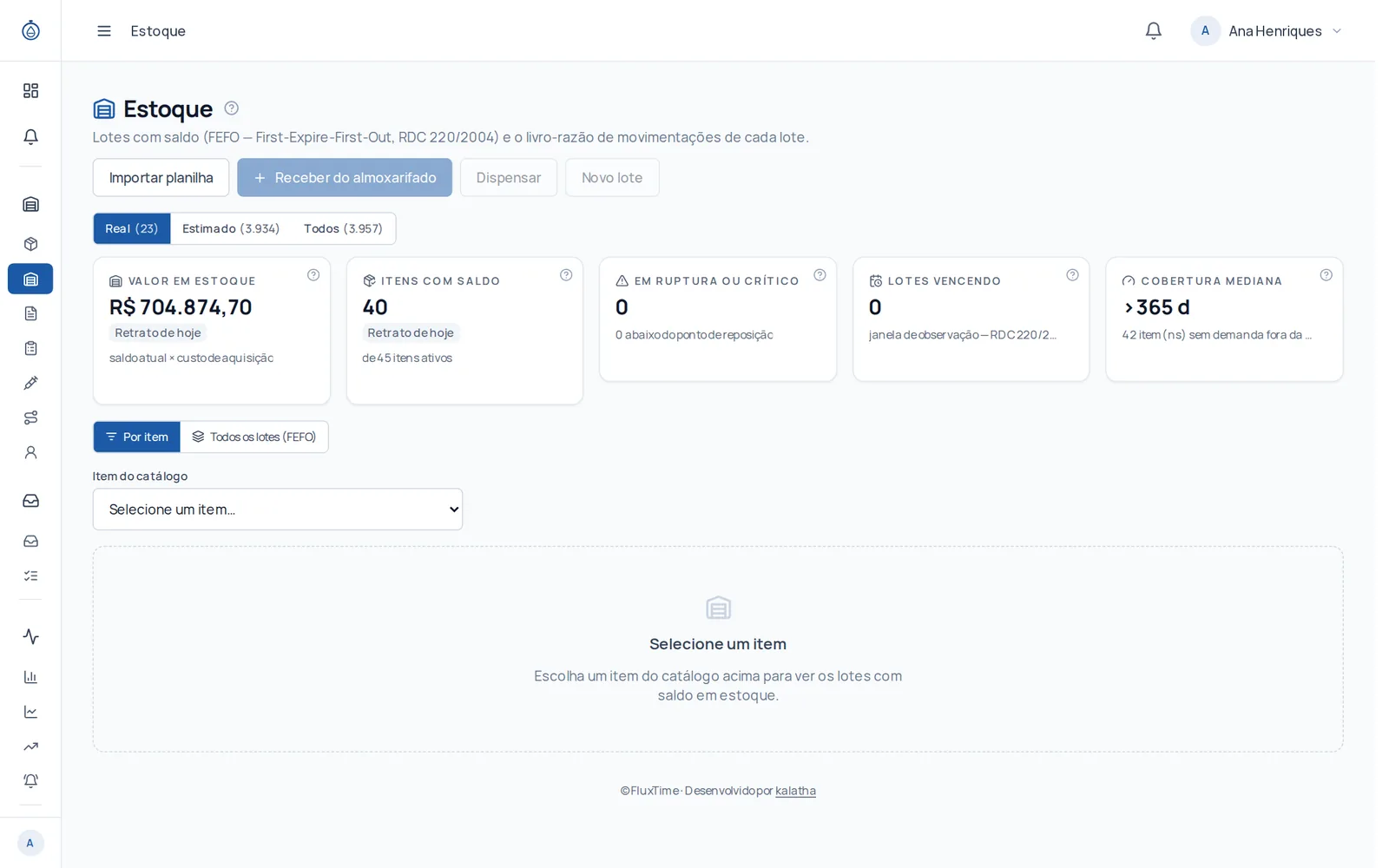The width and height of the screenshot is (1389, 868).
Task: Click the FluxTime logo icon
Action: point(30,30)
